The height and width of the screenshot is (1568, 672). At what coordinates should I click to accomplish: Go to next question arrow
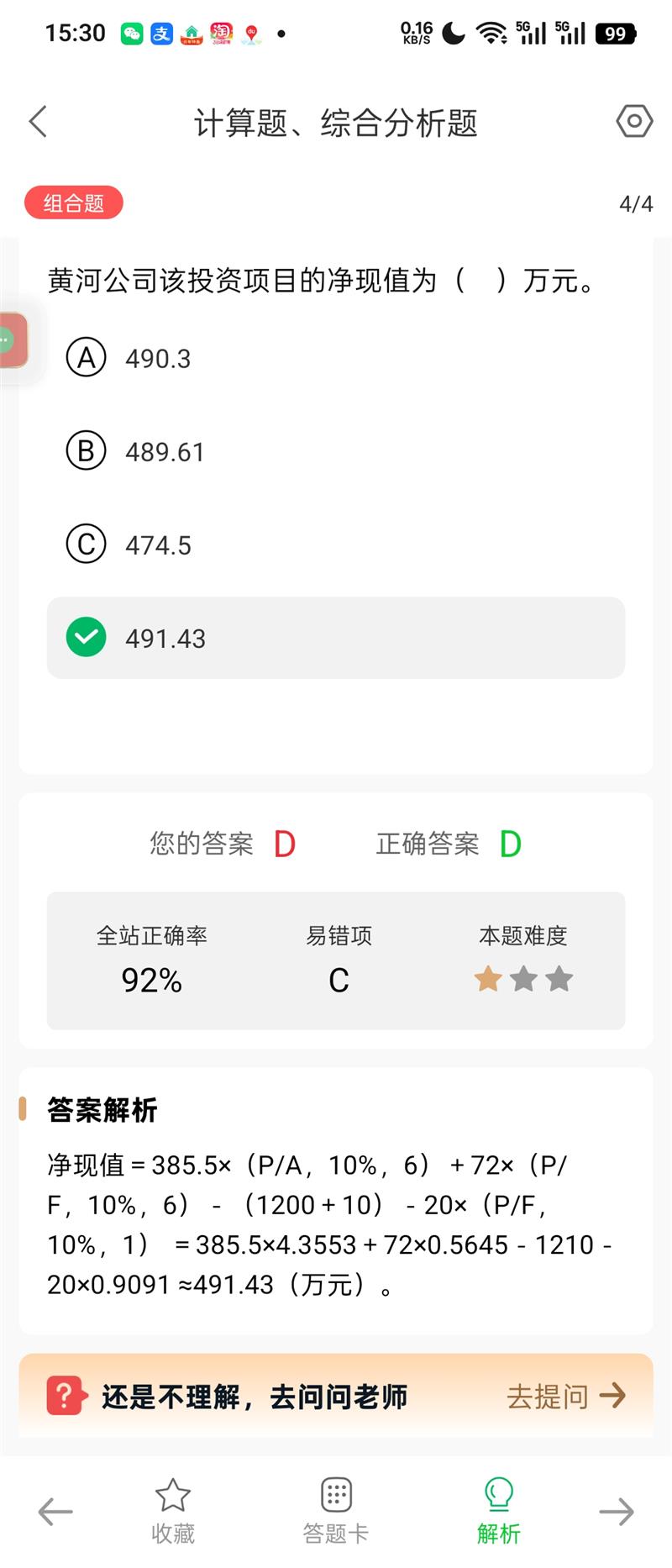tap(617, 1512)
